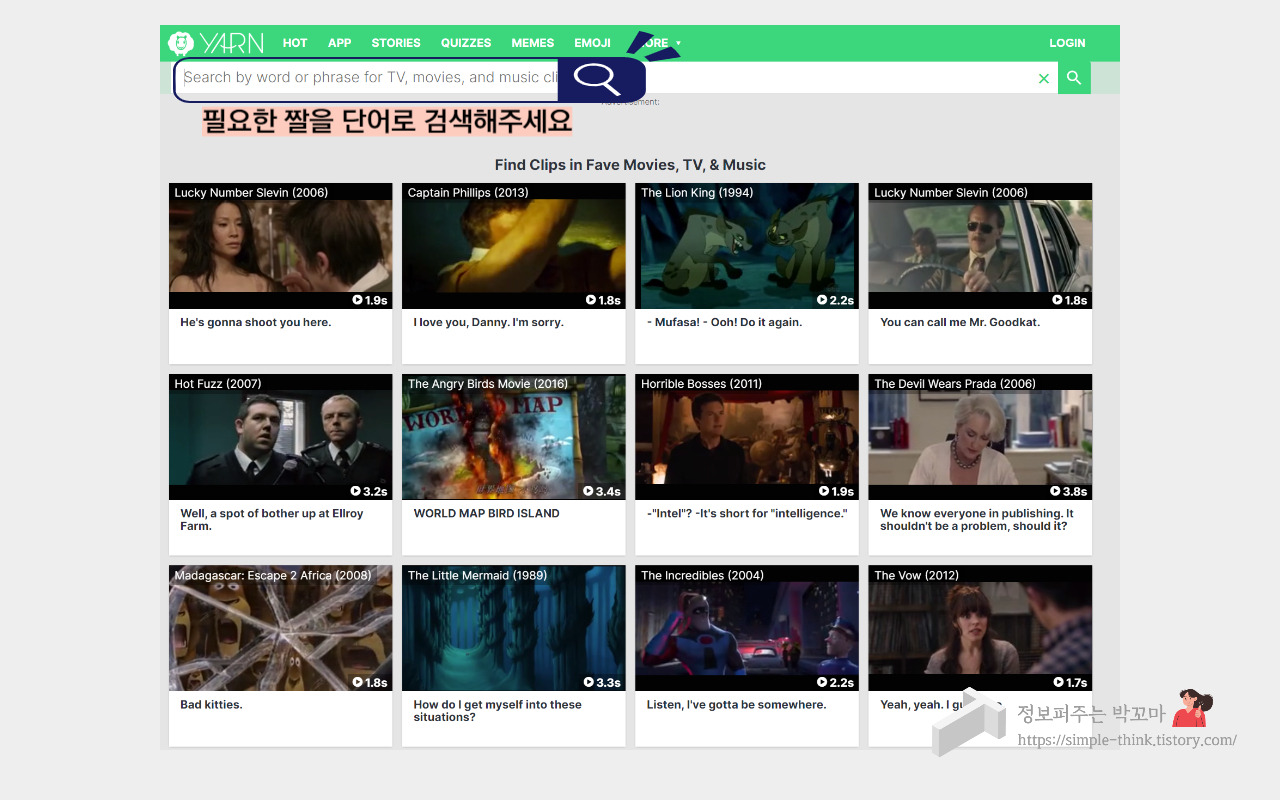Click the YARN logo in the header

[216, 43]
